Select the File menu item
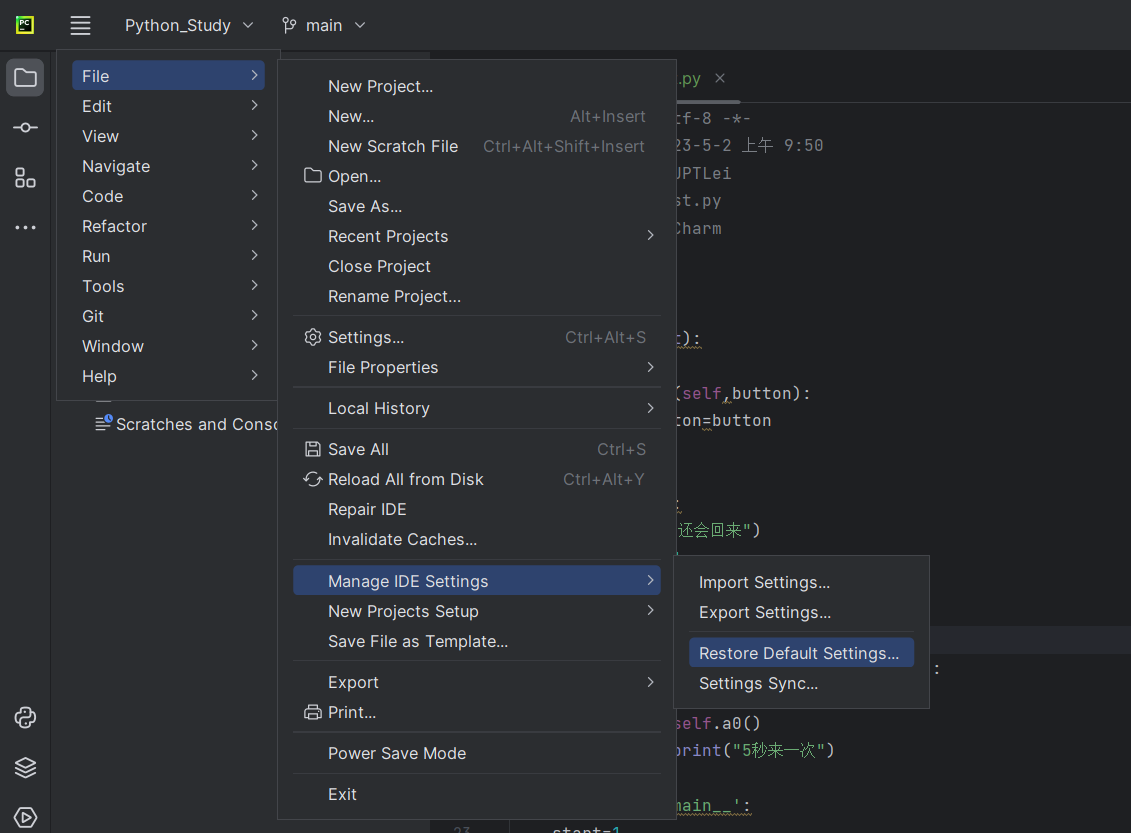 pos(168,76)
